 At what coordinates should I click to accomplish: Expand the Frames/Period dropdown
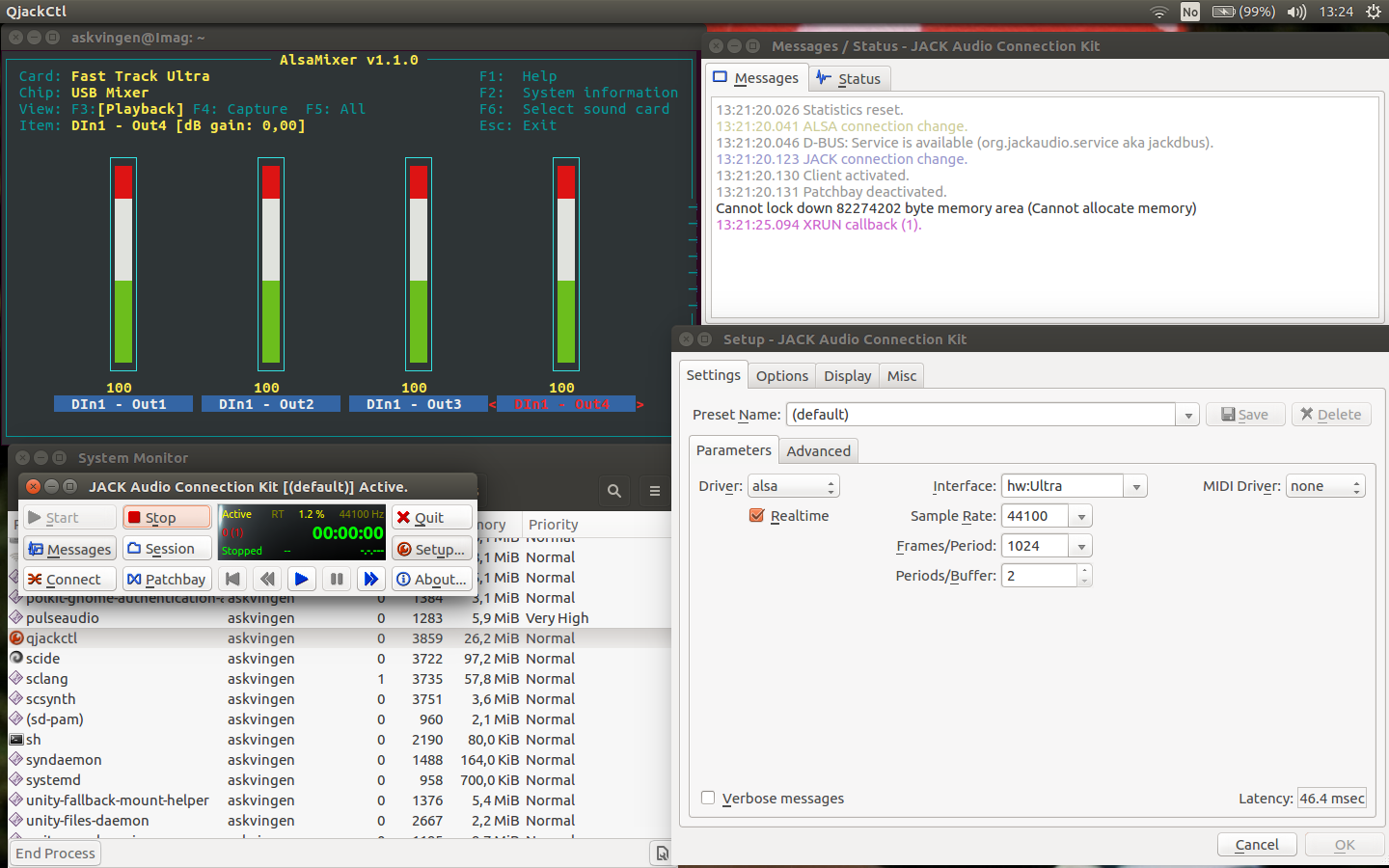pos(1081,547)
